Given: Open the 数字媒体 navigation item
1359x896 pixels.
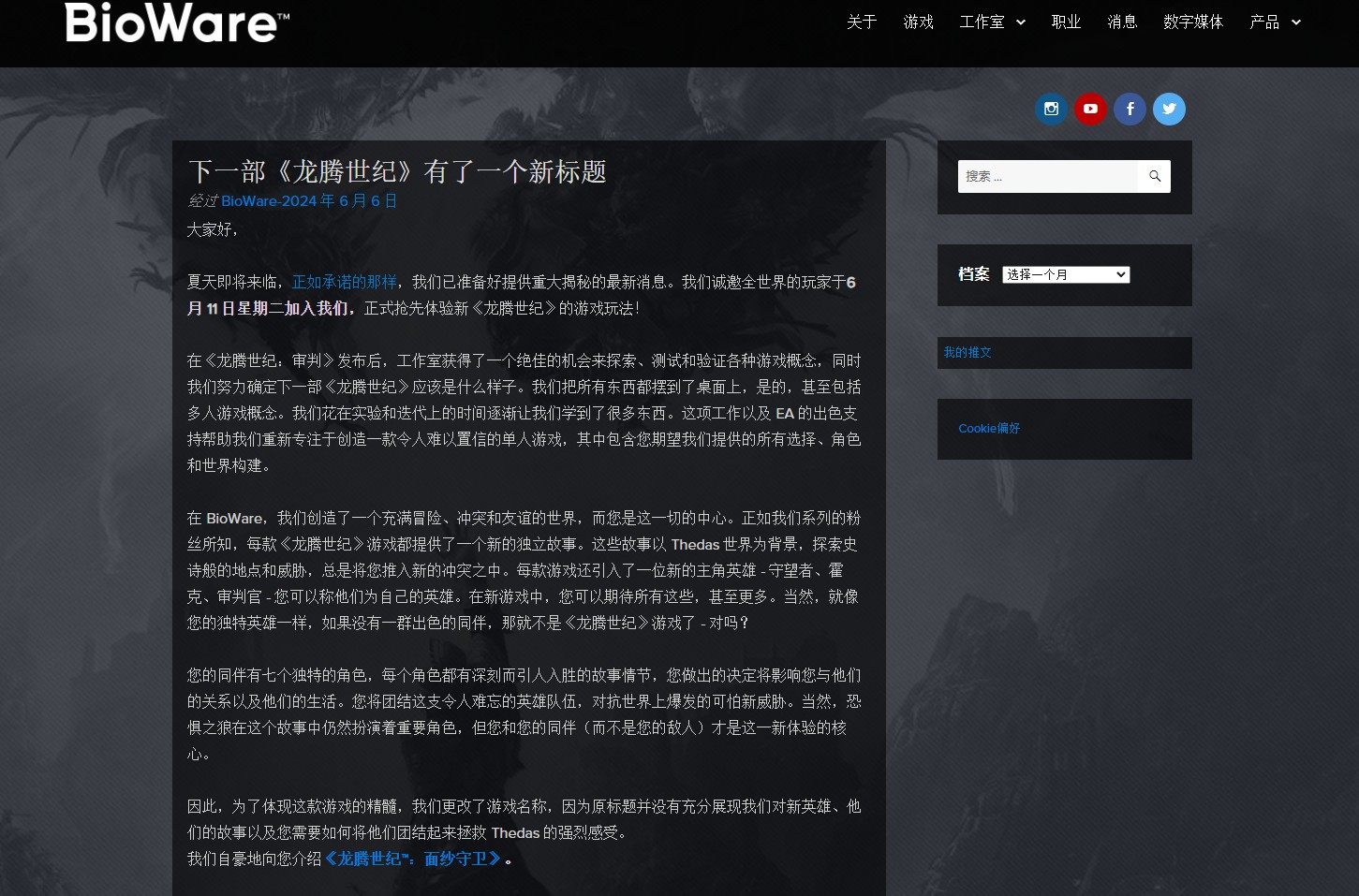Looking at the screenshot, I should [x=1194, y=22].
